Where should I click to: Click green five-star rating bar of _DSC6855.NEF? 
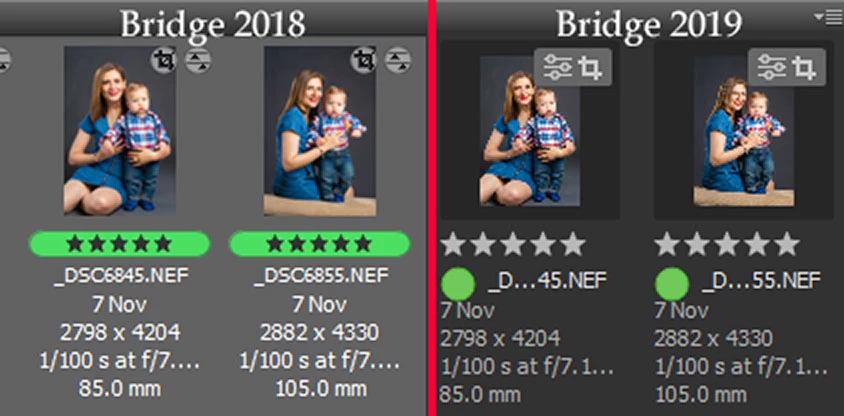[x=319, y=244]
